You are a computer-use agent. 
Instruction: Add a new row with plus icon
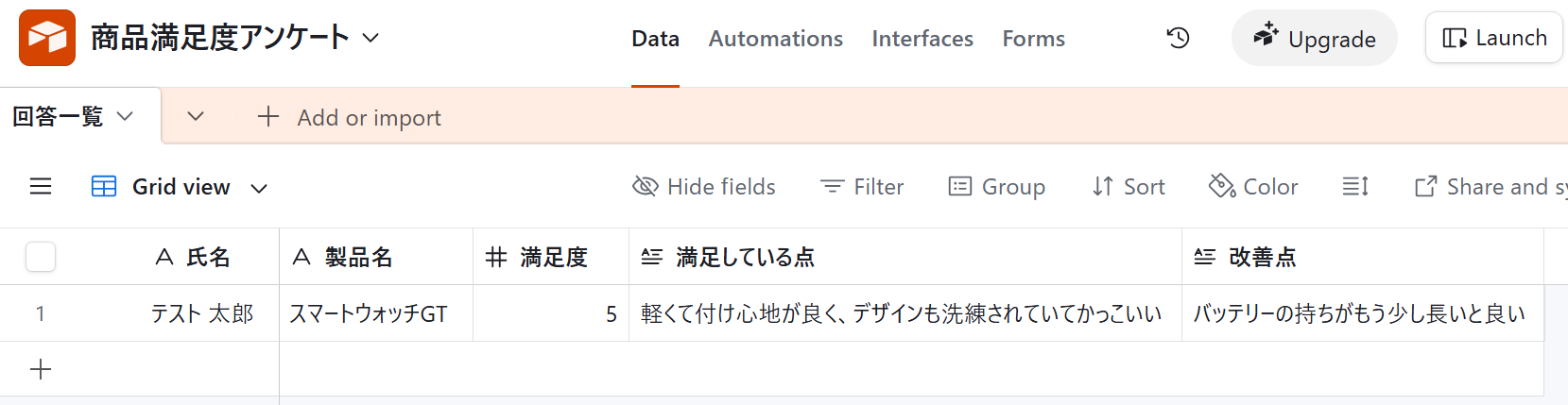click(41, 369)
